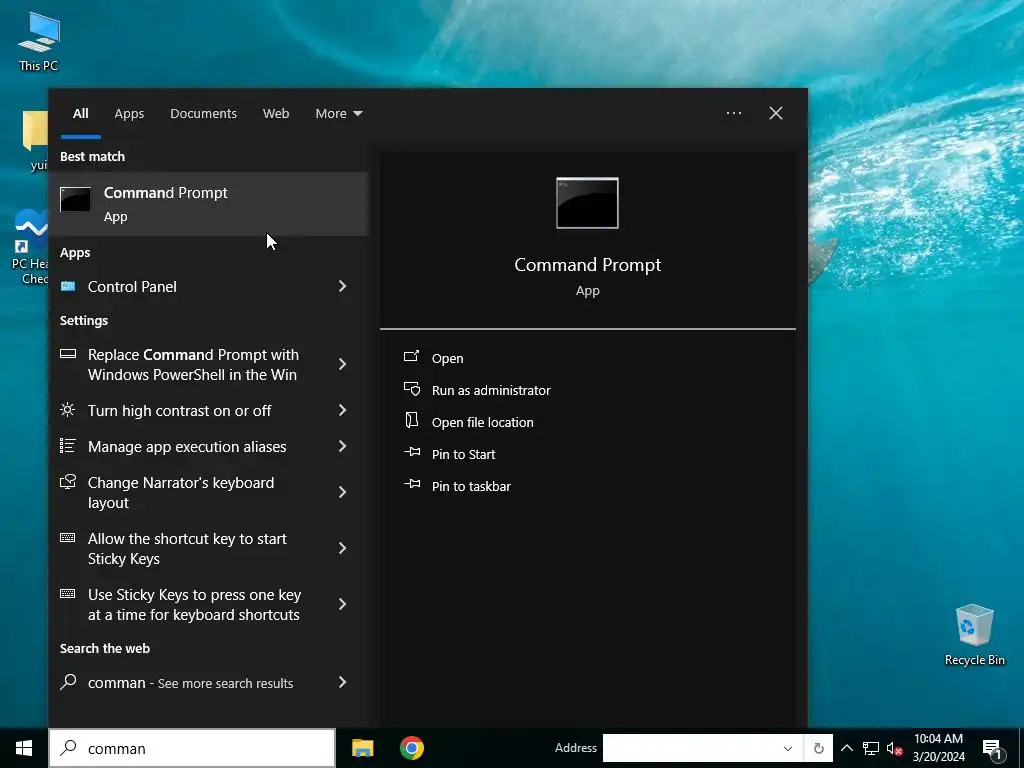
Task: Click the taskbar search box with comman
Action: [192, 748]
